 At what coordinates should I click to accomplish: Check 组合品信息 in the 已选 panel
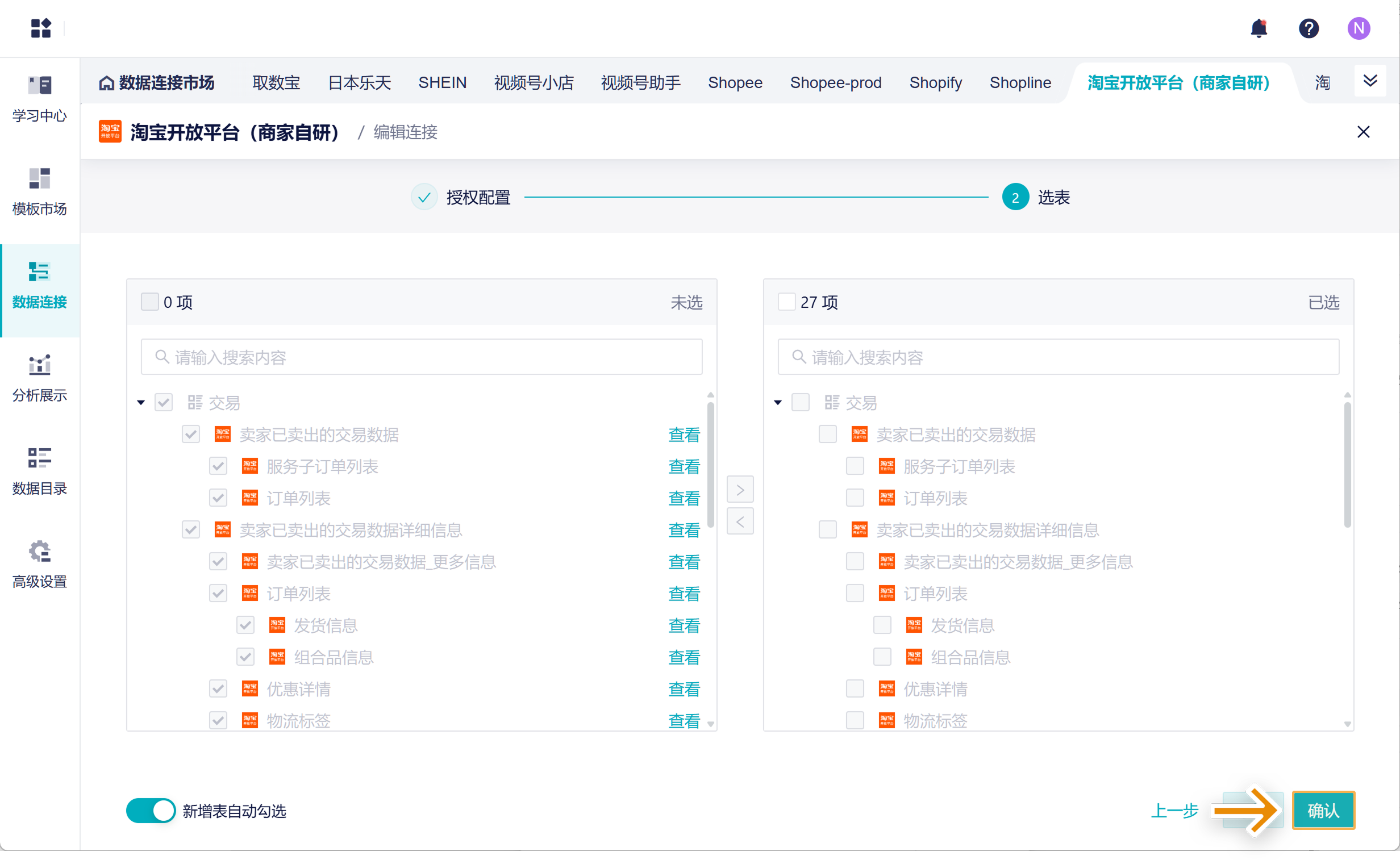pyautogui.click(x=882, y=658)
